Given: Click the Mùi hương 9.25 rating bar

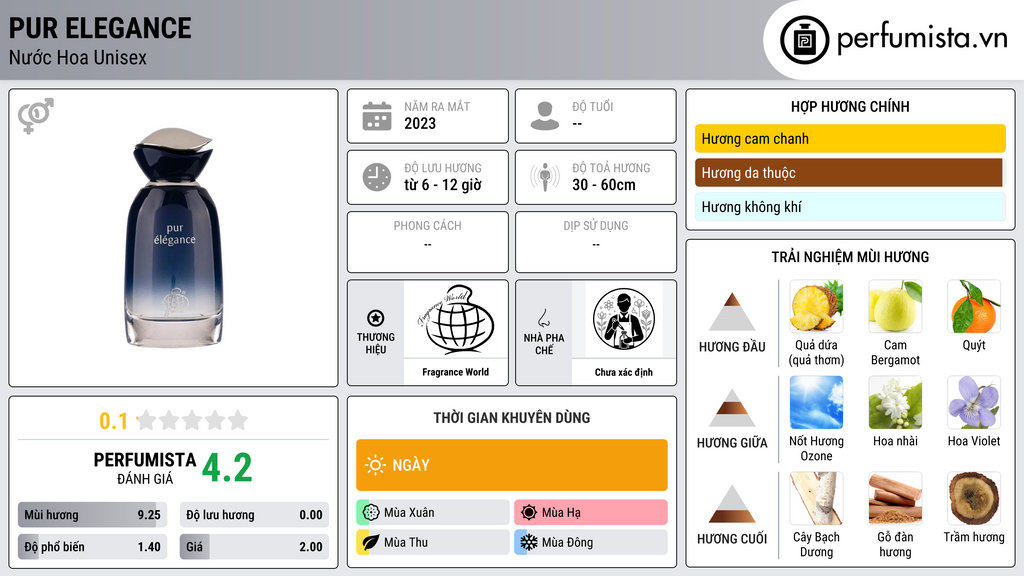Looking at the screenshot, I should click(x=92, y=515).
